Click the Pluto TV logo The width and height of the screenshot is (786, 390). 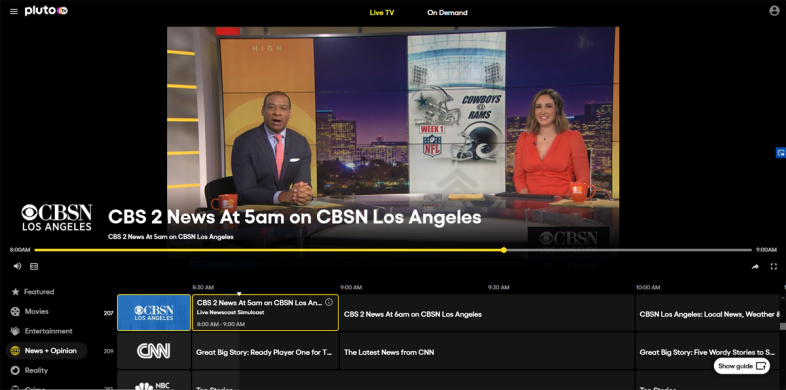click(x=46, y=11)
